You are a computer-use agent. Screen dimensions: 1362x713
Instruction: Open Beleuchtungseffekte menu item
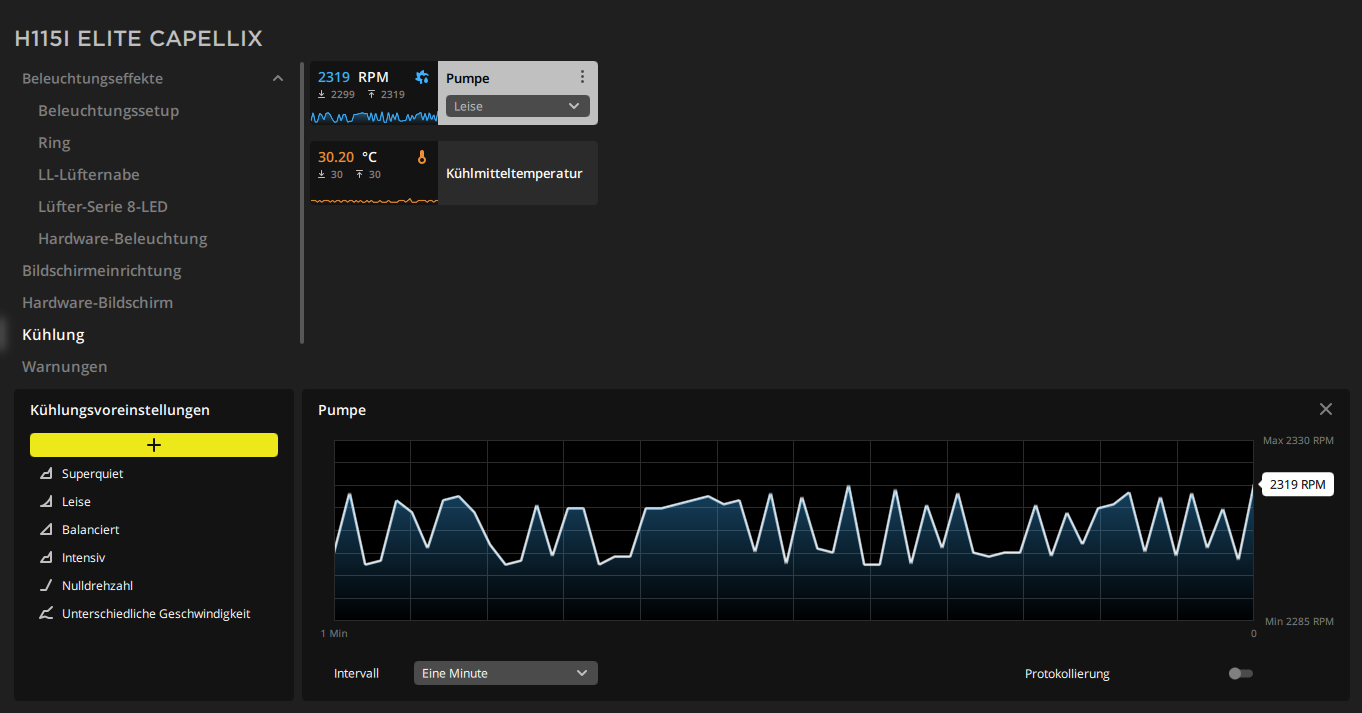pyautogui.click(x=92, y=79)
